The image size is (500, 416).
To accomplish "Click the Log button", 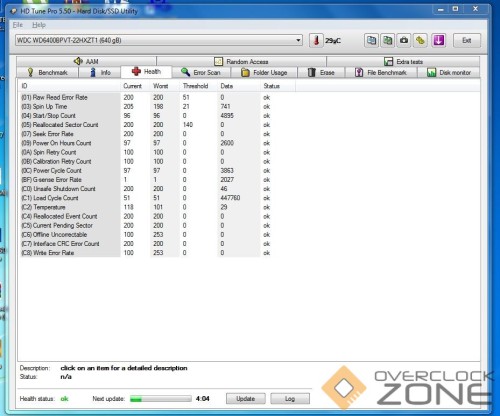I will pyautogui.click(x=290, y=399).
